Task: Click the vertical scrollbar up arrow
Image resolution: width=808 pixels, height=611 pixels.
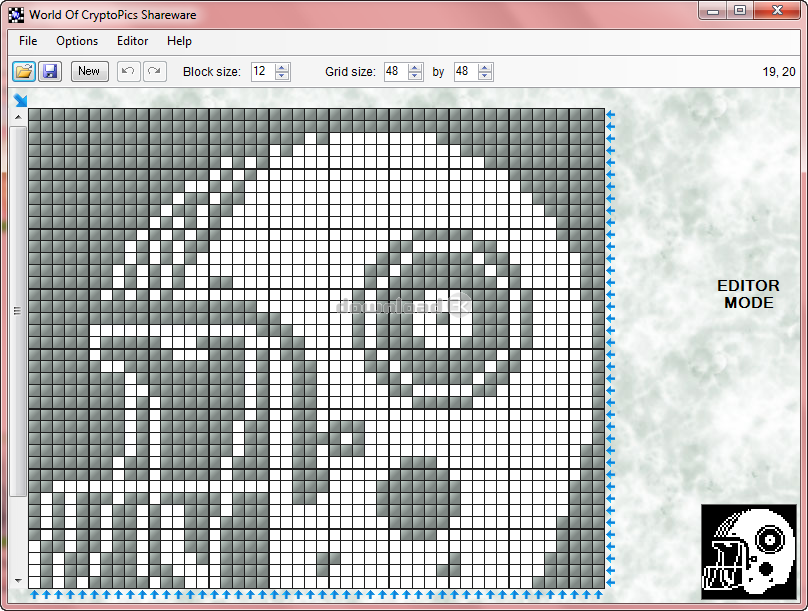Action: click(17, 117)
